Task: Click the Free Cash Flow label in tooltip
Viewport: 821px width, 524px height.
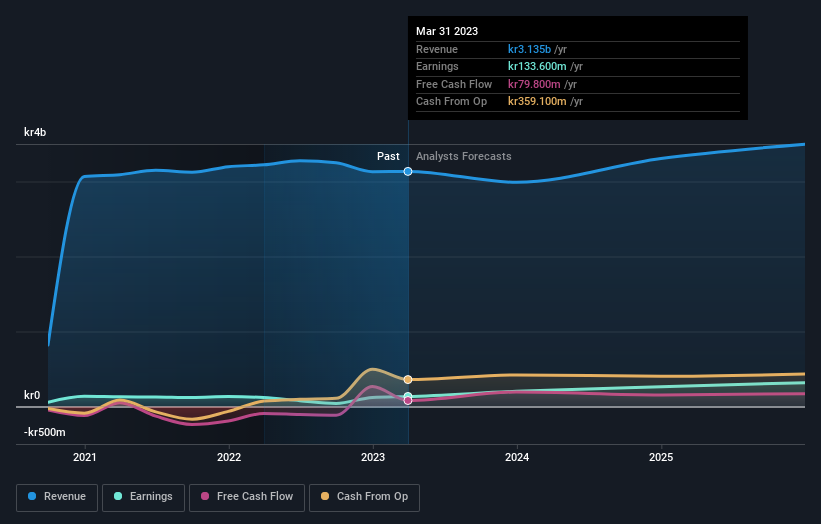Action: [454, 84]
